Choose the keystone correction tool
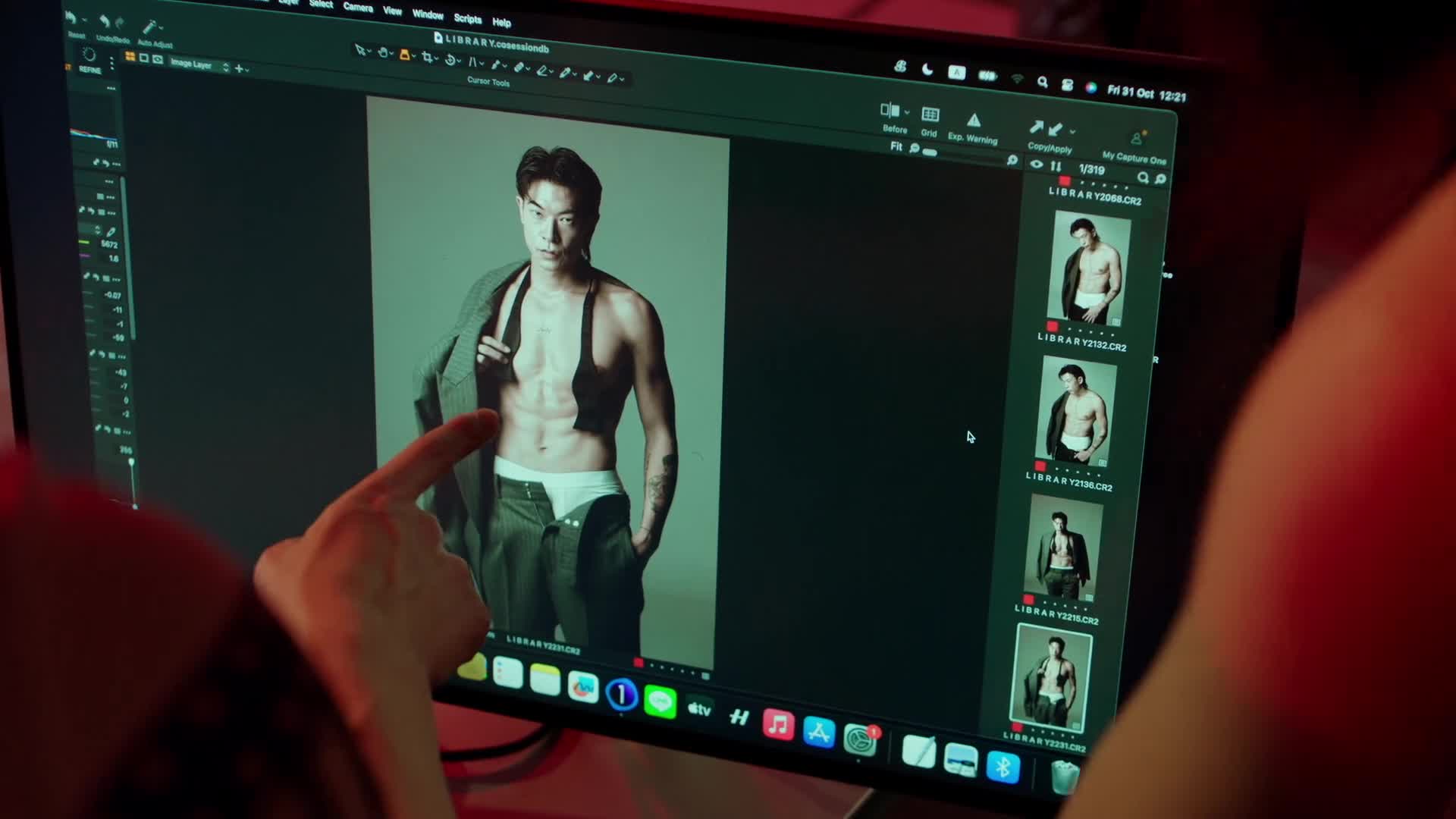The height and width of the screenshot is (819, 1456). click(x=472, y=61)
